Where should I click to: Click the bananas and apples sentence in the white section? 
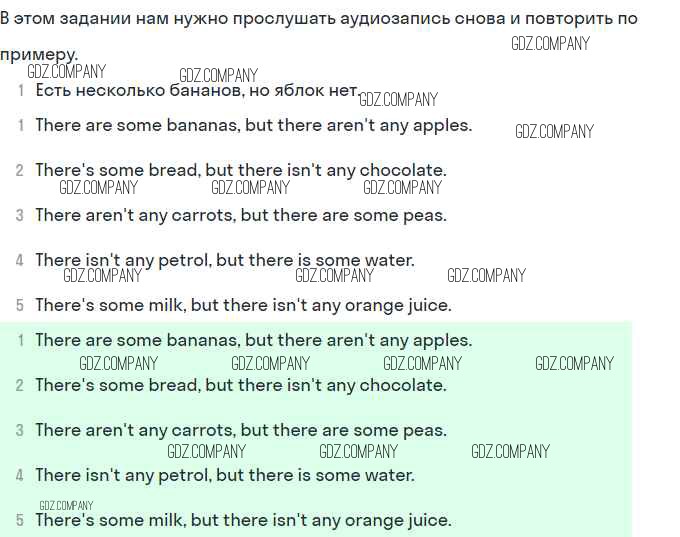point(253,125)
